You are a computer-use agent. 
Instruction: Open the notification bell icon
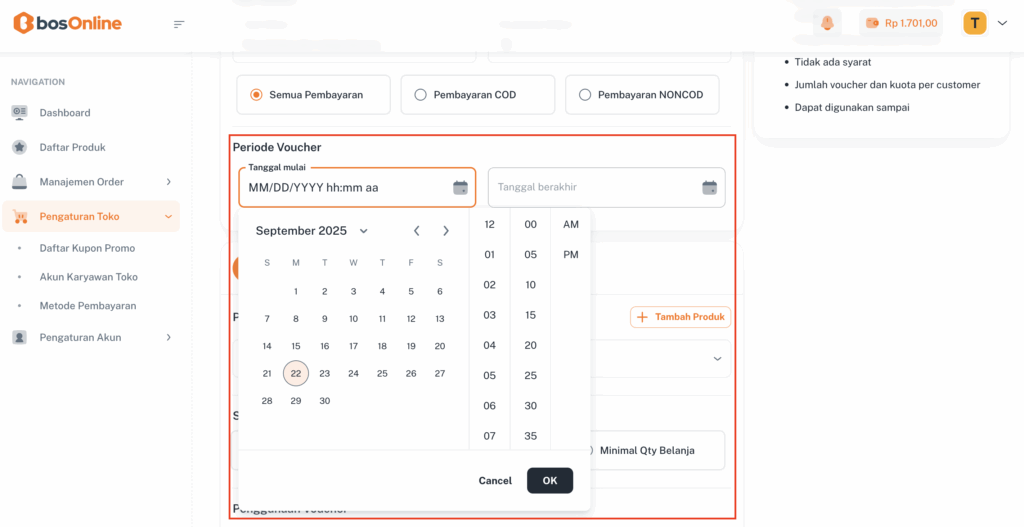tap(827, 23)
